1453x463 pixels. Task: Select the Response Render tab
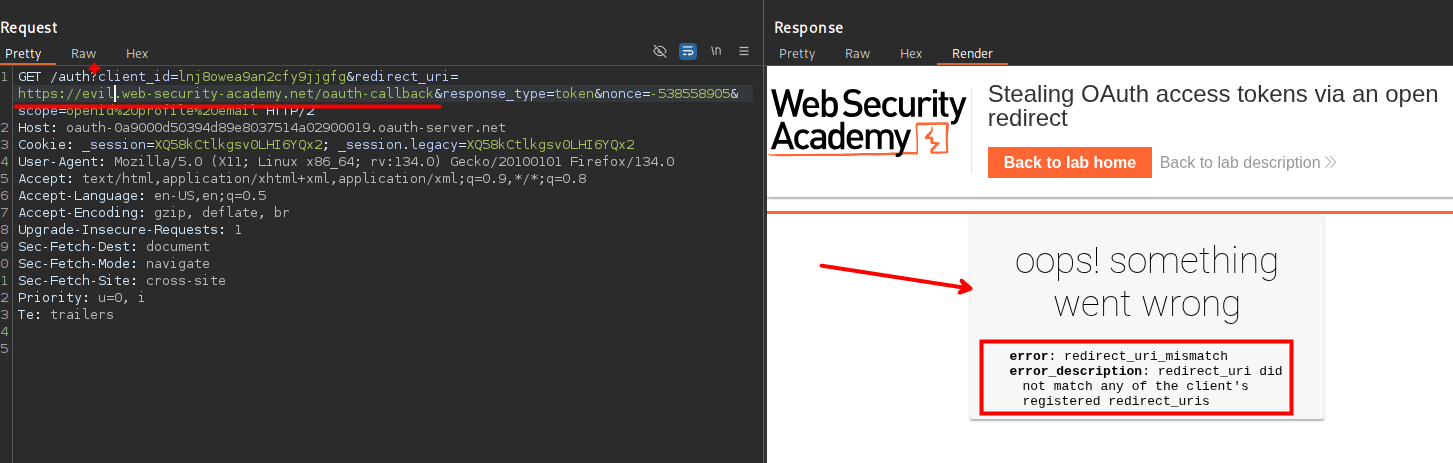tap(972, 54)
